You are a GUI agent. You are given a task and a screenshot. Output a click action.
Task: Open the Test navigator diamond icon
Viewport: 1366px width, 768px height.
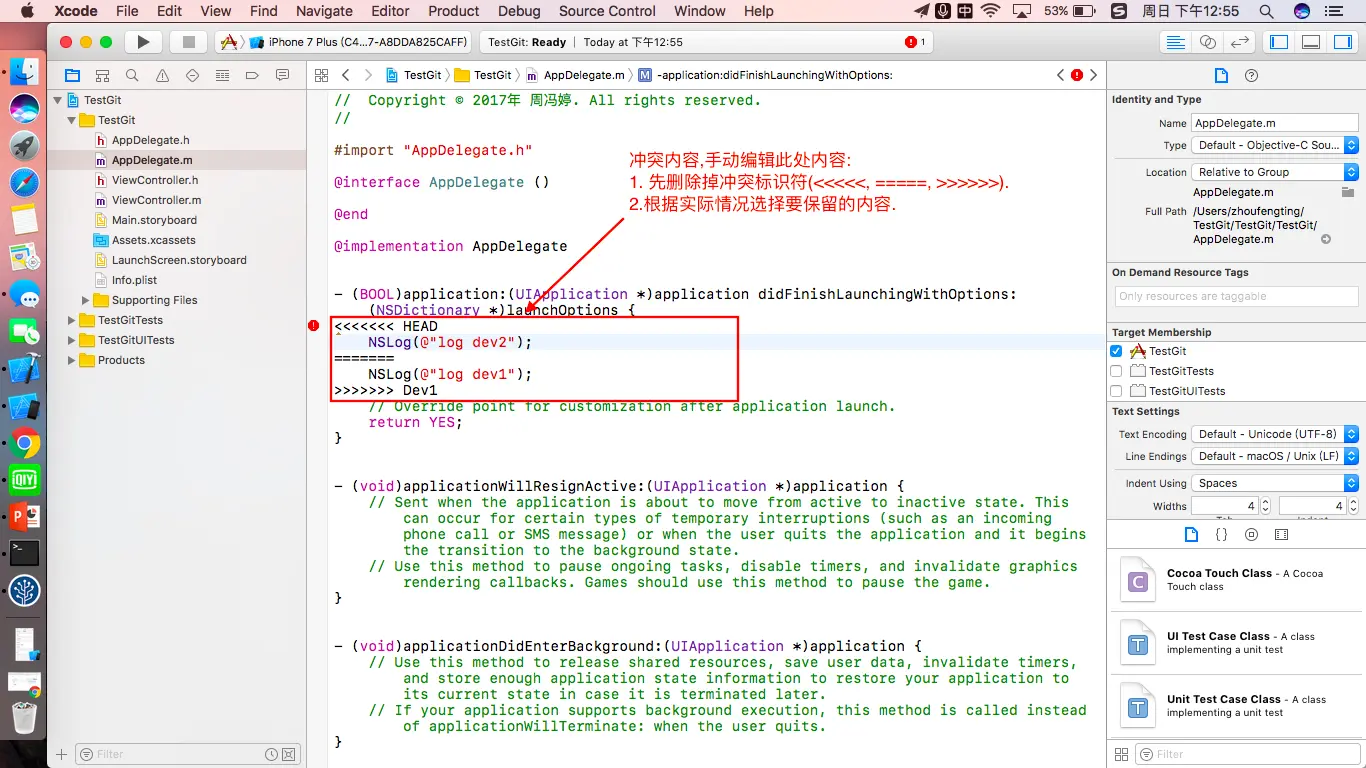[x=192, y=75]
